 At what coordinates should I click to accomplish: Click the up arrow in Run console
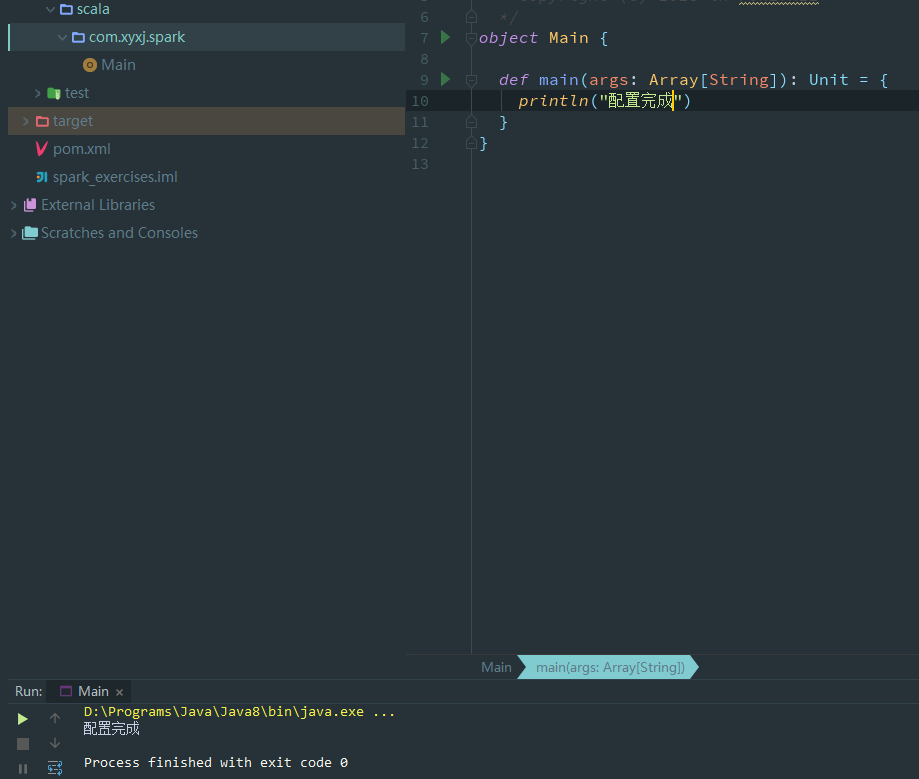pos(55,719)
